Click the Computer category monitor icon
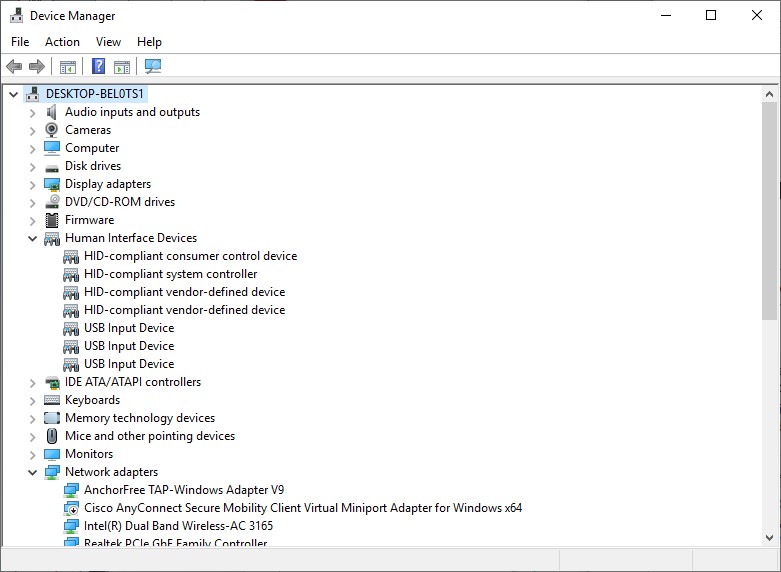The height and width of the screenshot is (572, 781). click(52, 148)
